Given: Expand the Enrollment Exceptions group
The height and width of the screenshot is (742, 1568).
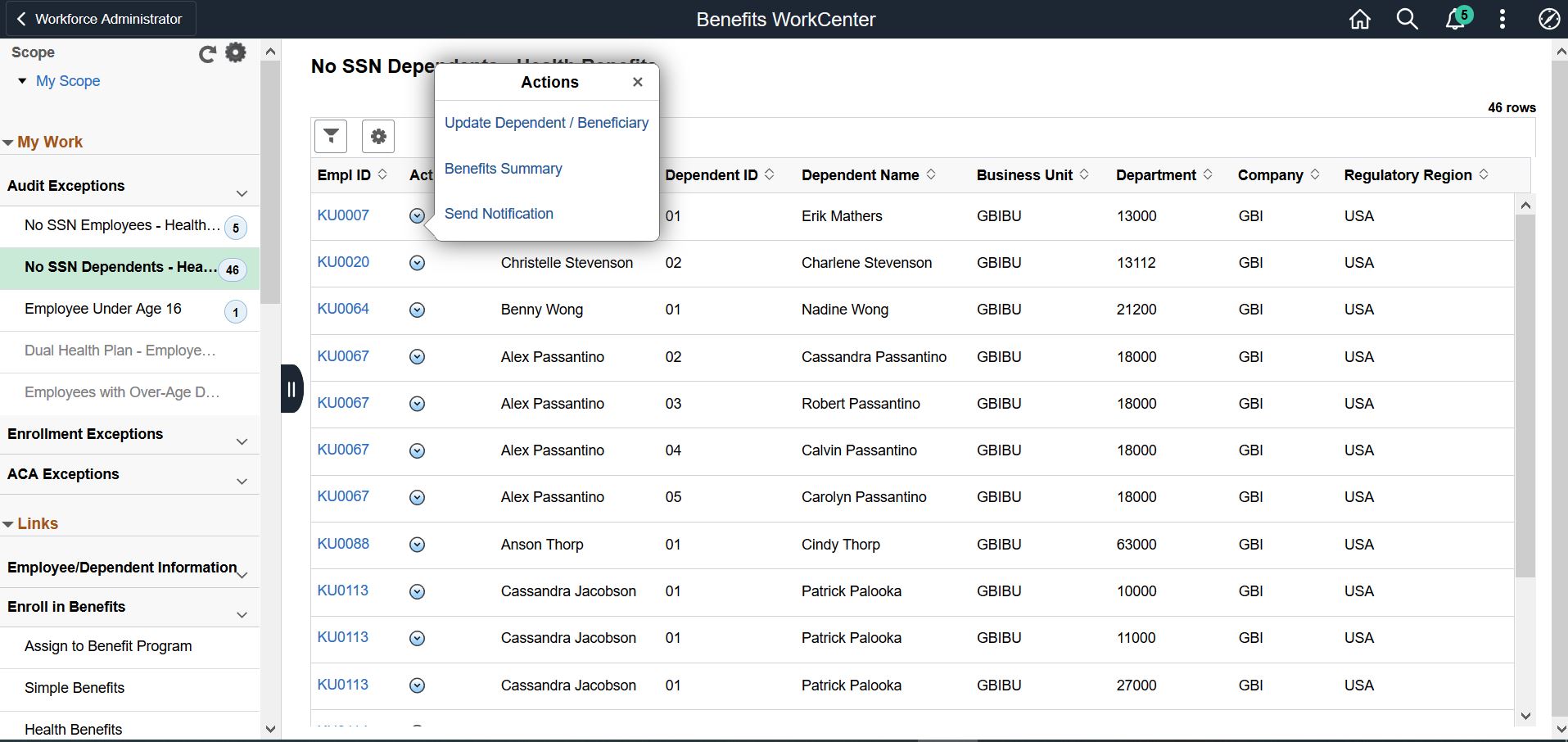Looking at the screenshot, I should [x=242, y=441].
